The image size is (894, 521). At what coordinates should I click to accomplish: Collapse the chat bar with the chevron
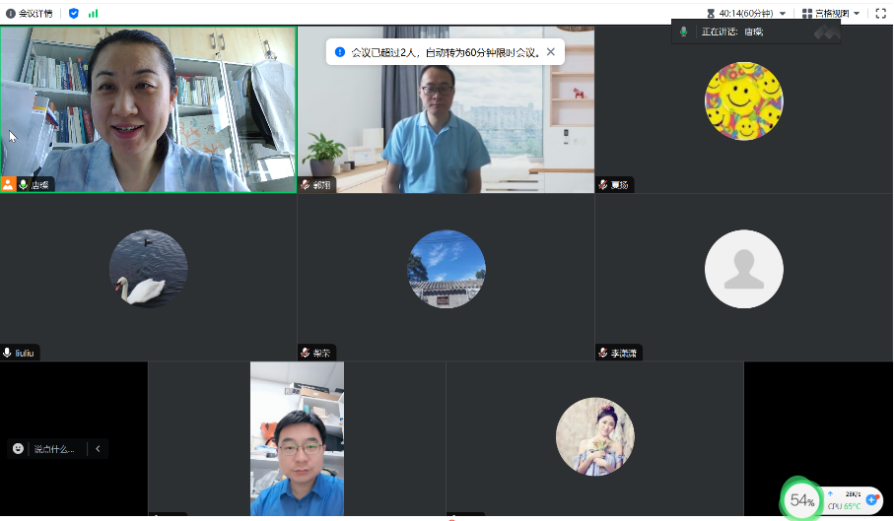pos(98,449)
